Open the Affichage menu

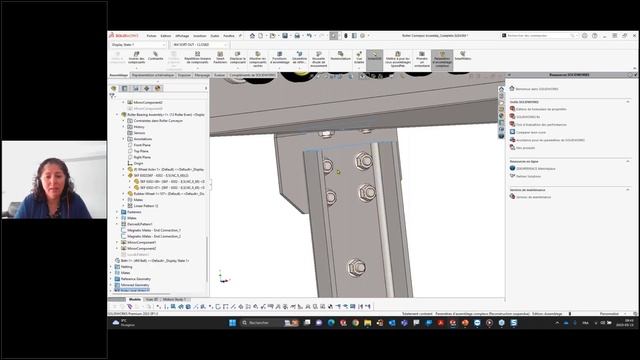[x=182, y=36]
